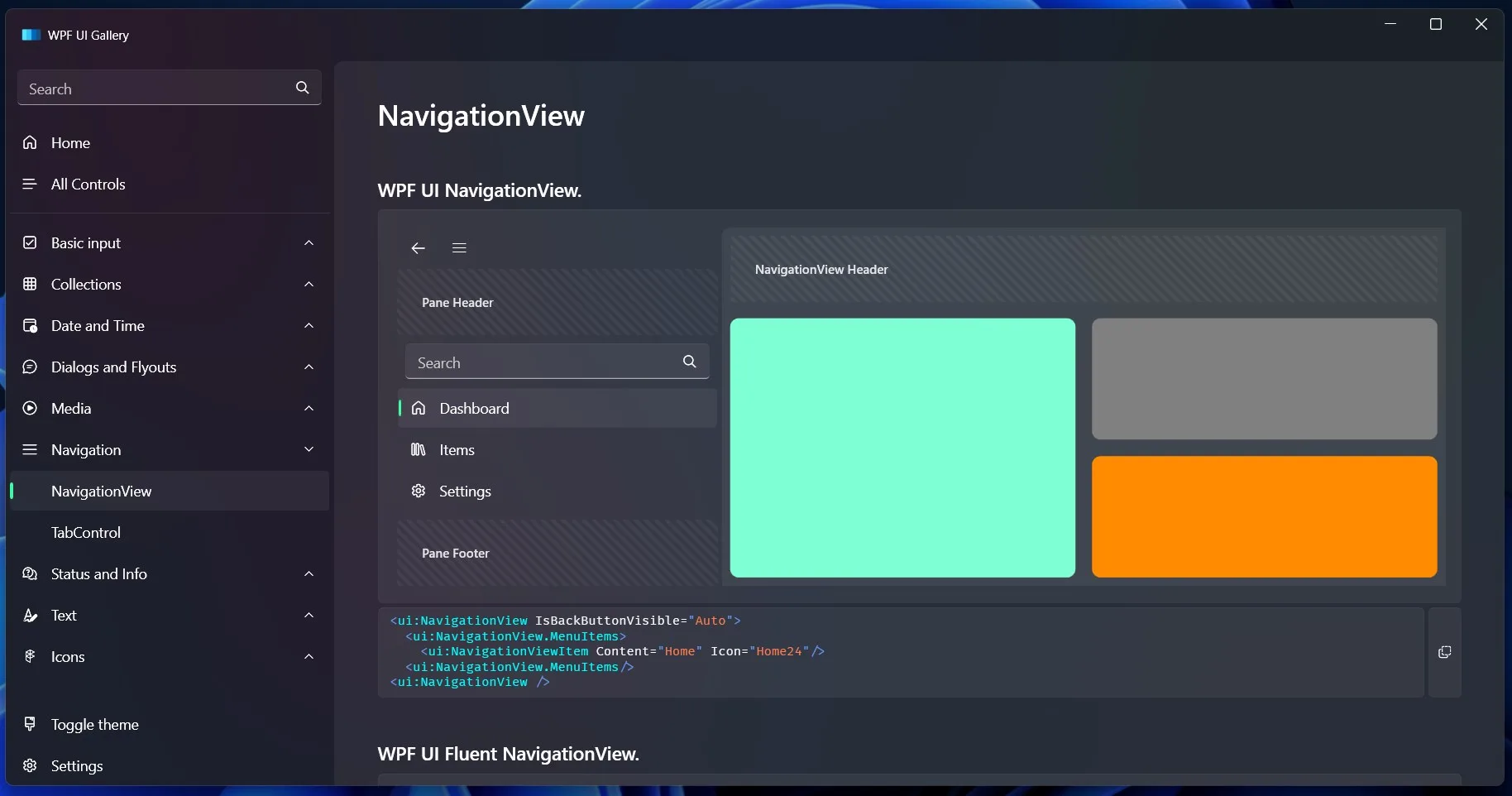Click the Dashboard home icon in demo pane
Screen dimensions: 1512x796
419,408
